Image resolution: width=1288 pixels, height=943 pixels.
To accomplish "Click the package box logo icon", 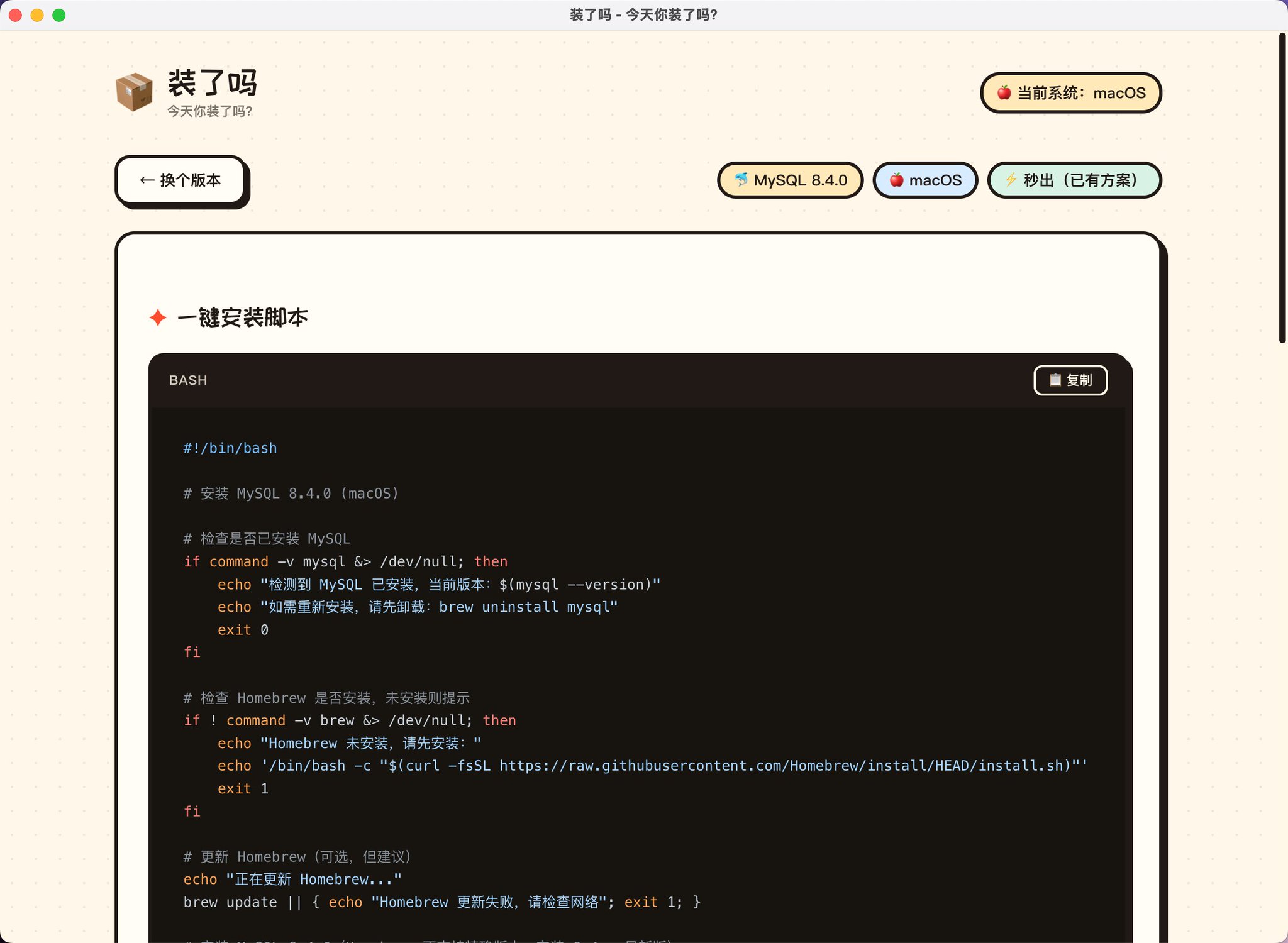I will 134,92.
